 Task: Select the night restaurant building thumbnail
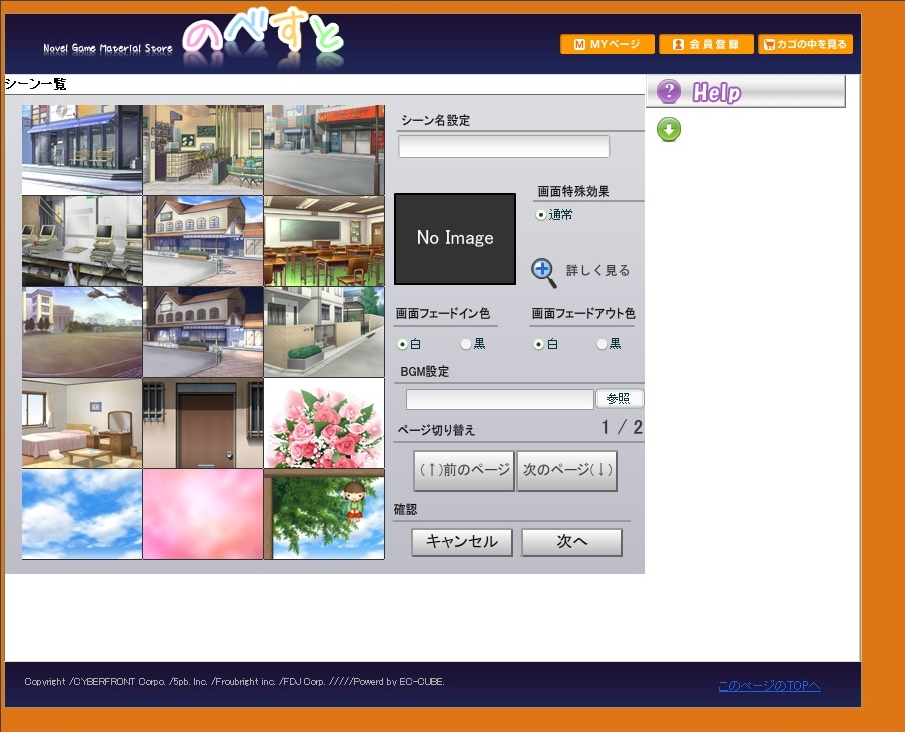pyautogui.click(x=203, y=332)
